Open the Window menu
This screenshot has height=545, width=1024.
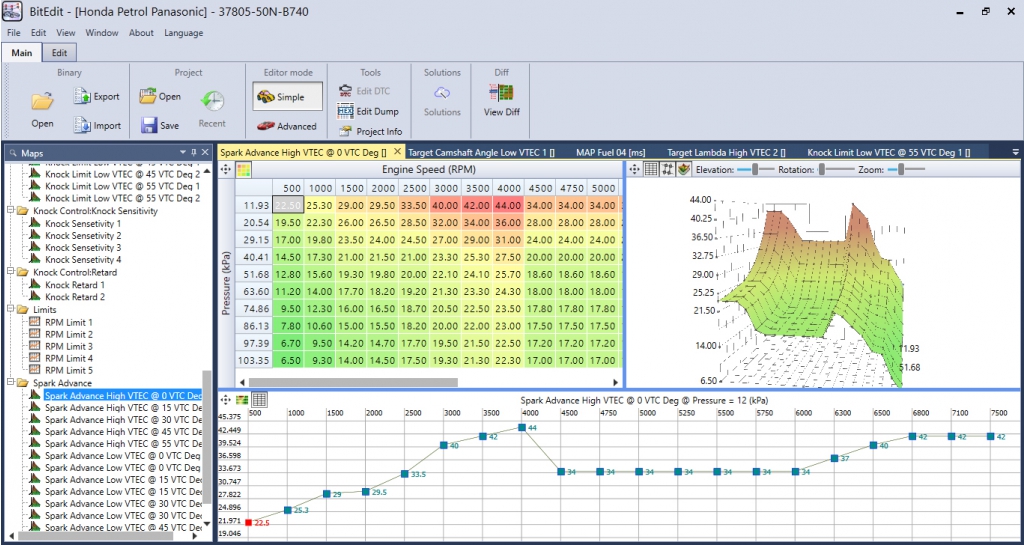click(102, 33)
